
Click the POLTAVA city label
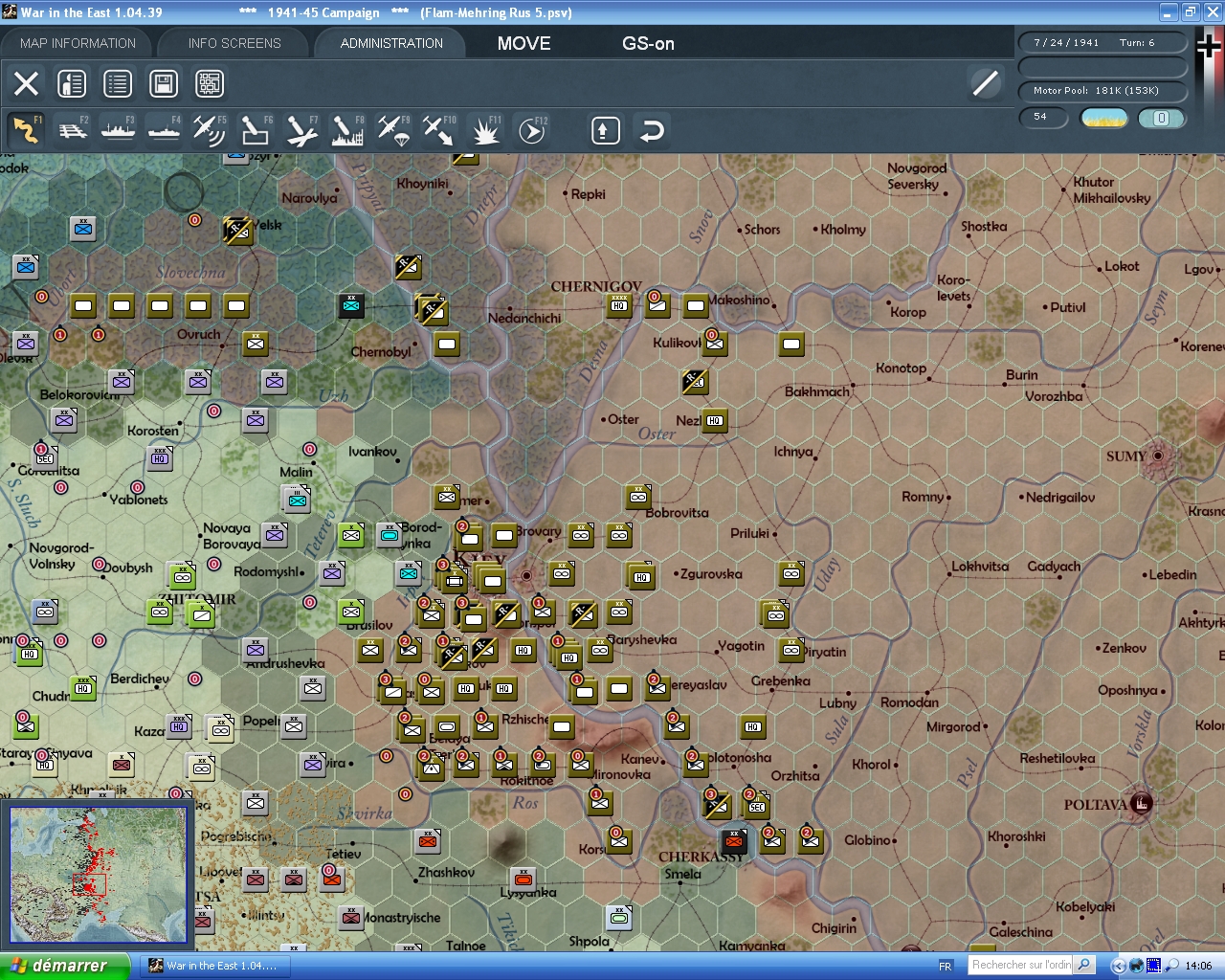pyautogui.click(x=1096, y=805)
